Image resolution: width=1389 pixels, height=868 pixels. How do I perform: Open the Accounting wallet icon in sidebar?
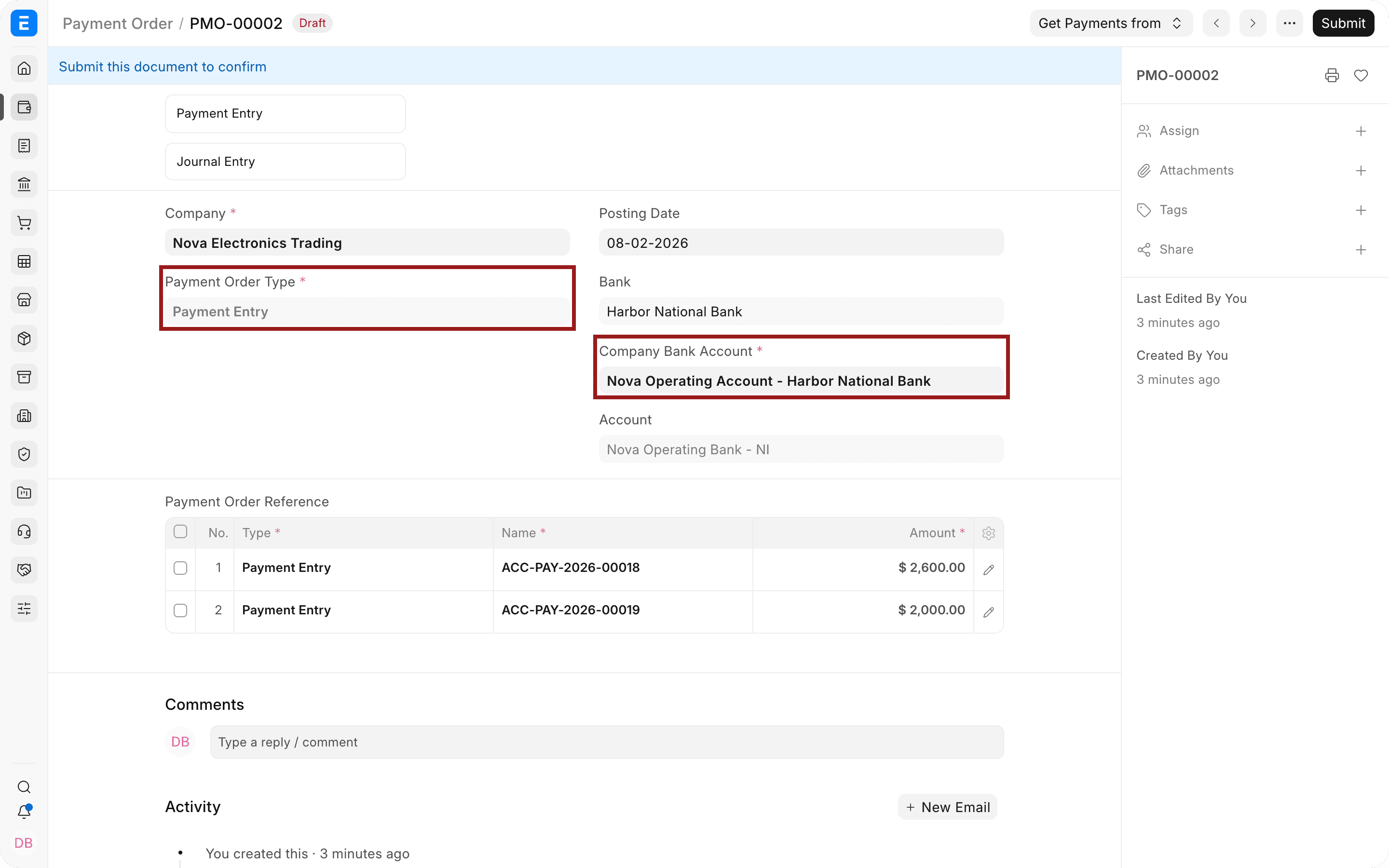click(x=24, y=108)
